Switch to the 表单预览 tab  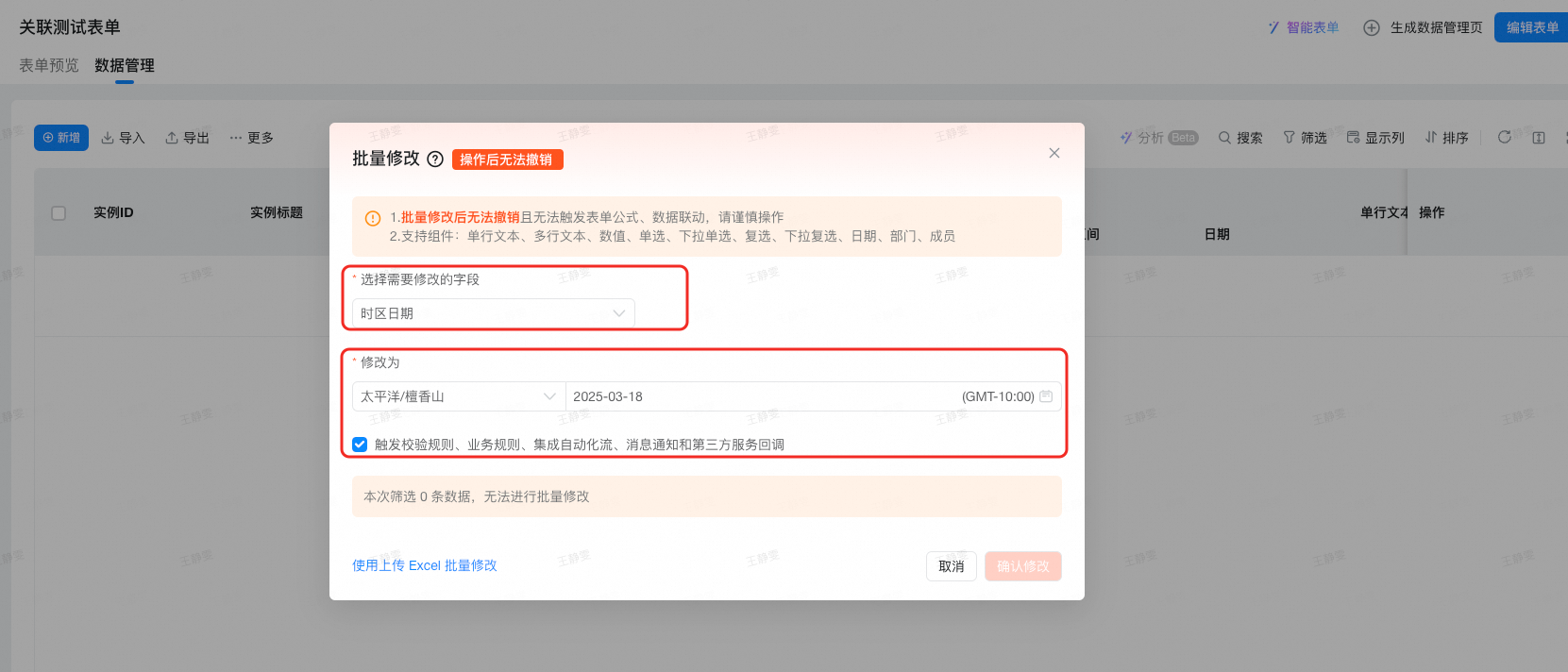click(x=49, y=65)
